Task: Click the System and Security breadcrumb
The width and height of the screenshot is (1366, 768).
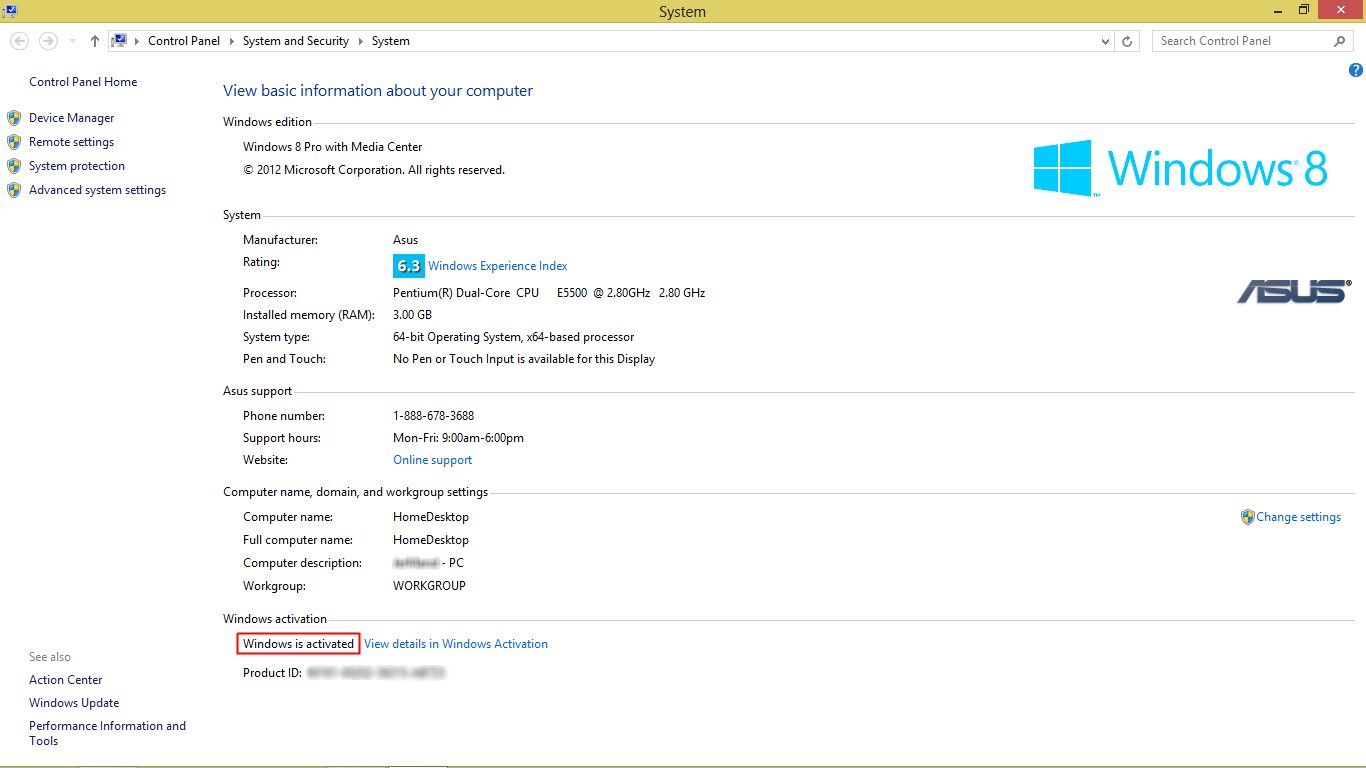Action: click(296, 41)
